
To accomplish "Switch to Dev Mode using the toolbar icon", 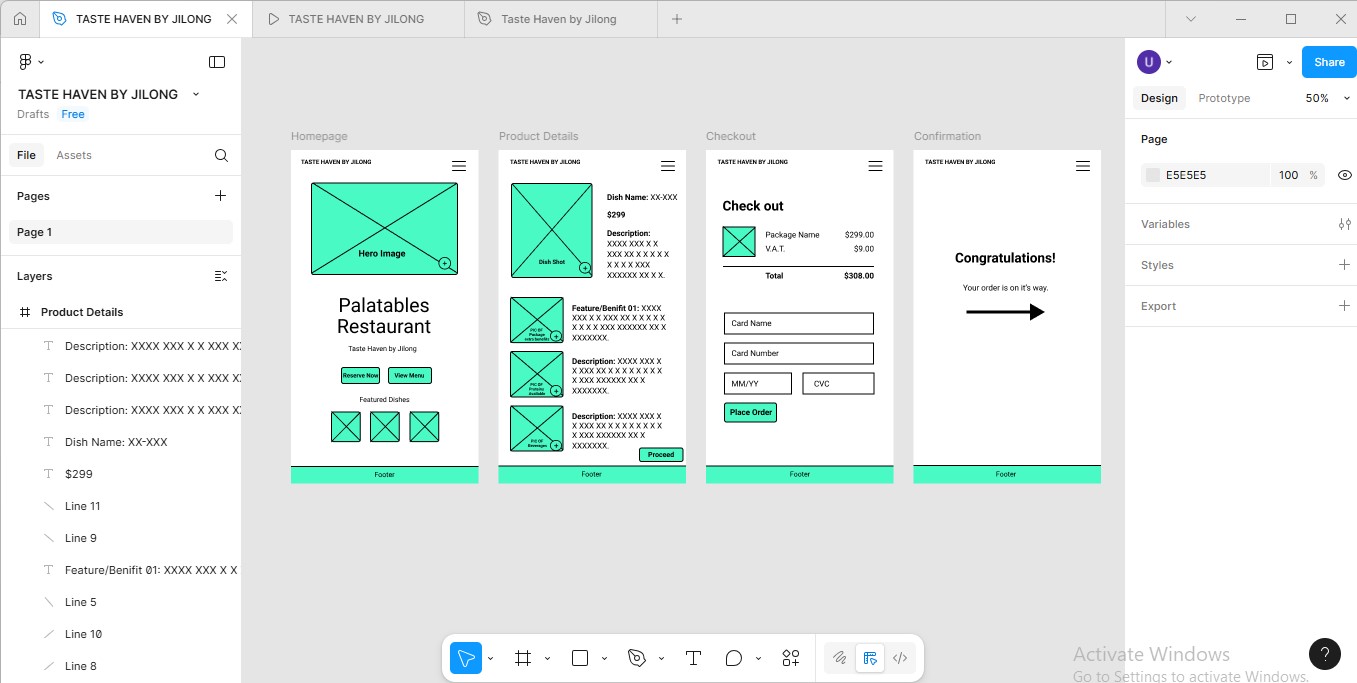I will 870,657.
